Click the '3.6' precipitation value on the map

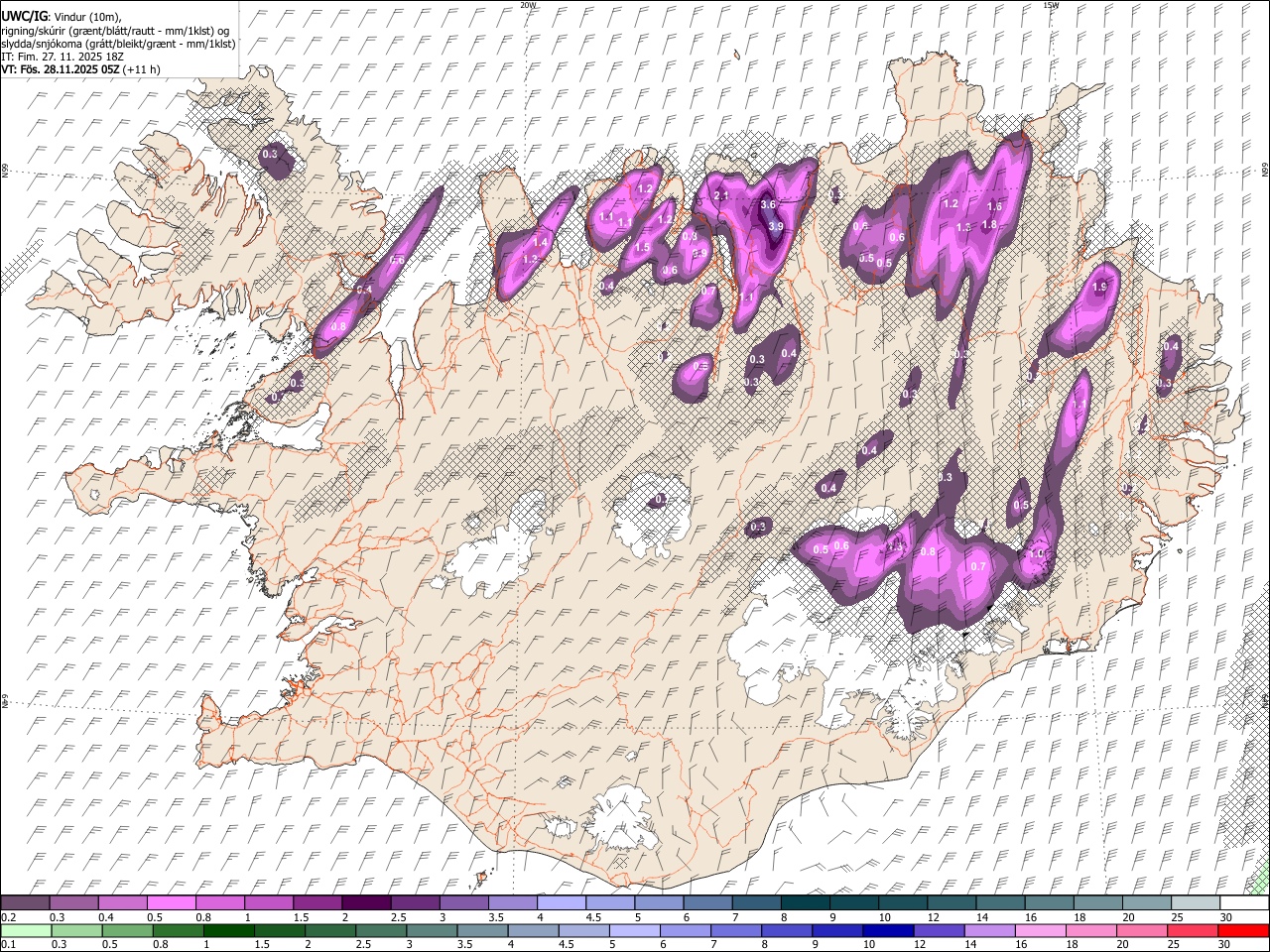coord(768,205)
